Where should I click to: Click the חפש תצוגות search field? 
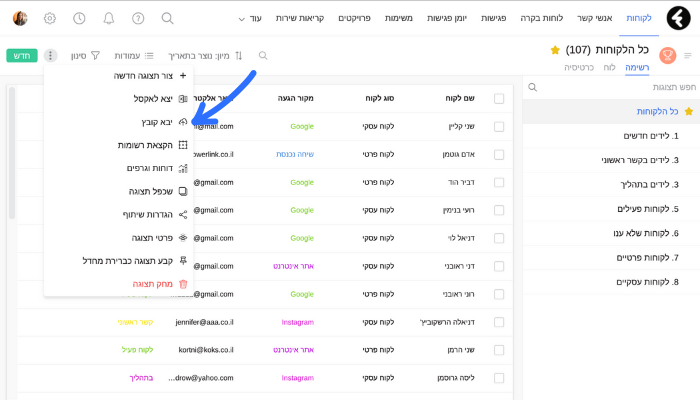(x=612, y=87)
